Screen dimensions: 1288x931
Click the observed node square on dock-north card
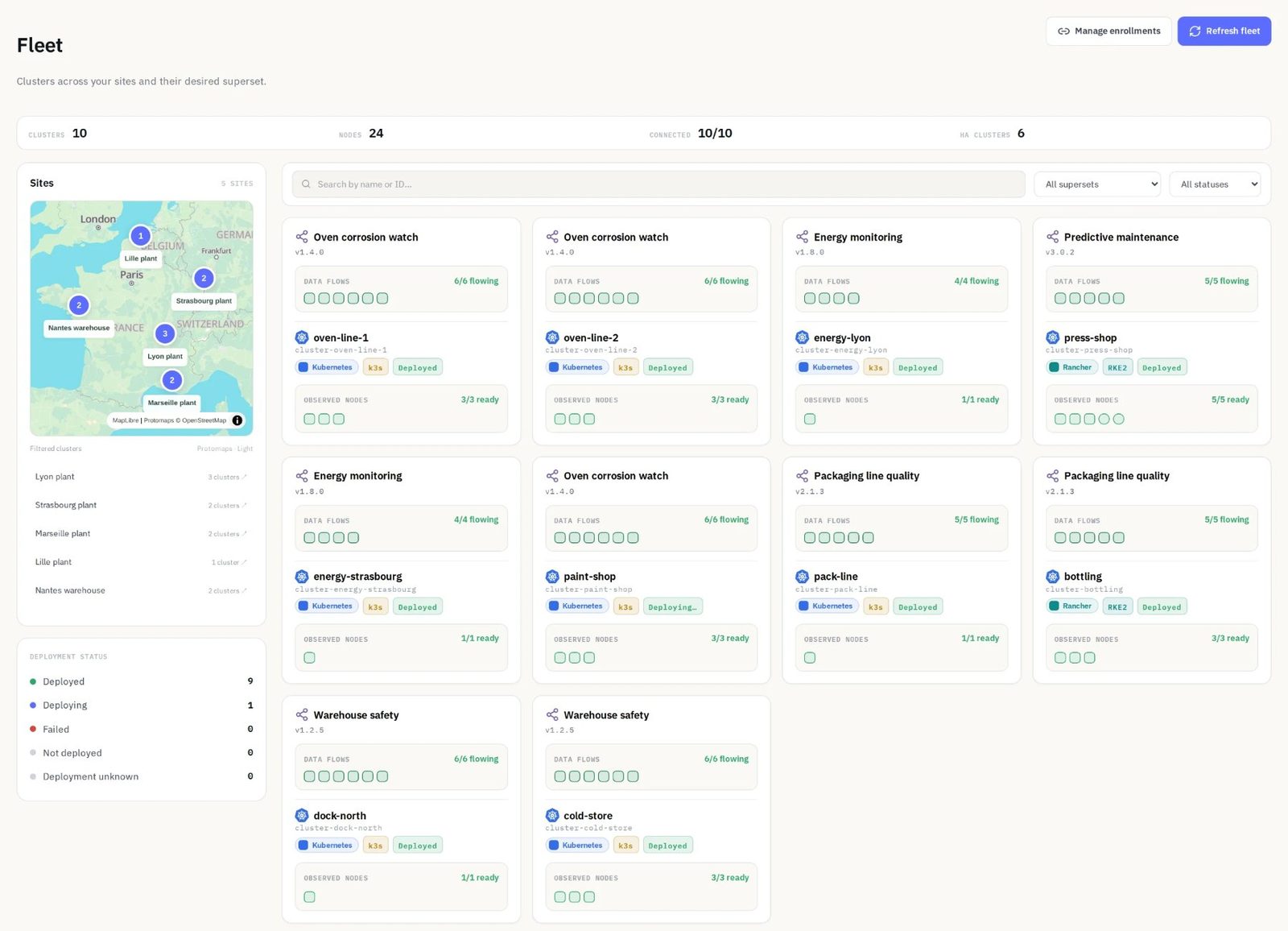[x=310, y=897]
